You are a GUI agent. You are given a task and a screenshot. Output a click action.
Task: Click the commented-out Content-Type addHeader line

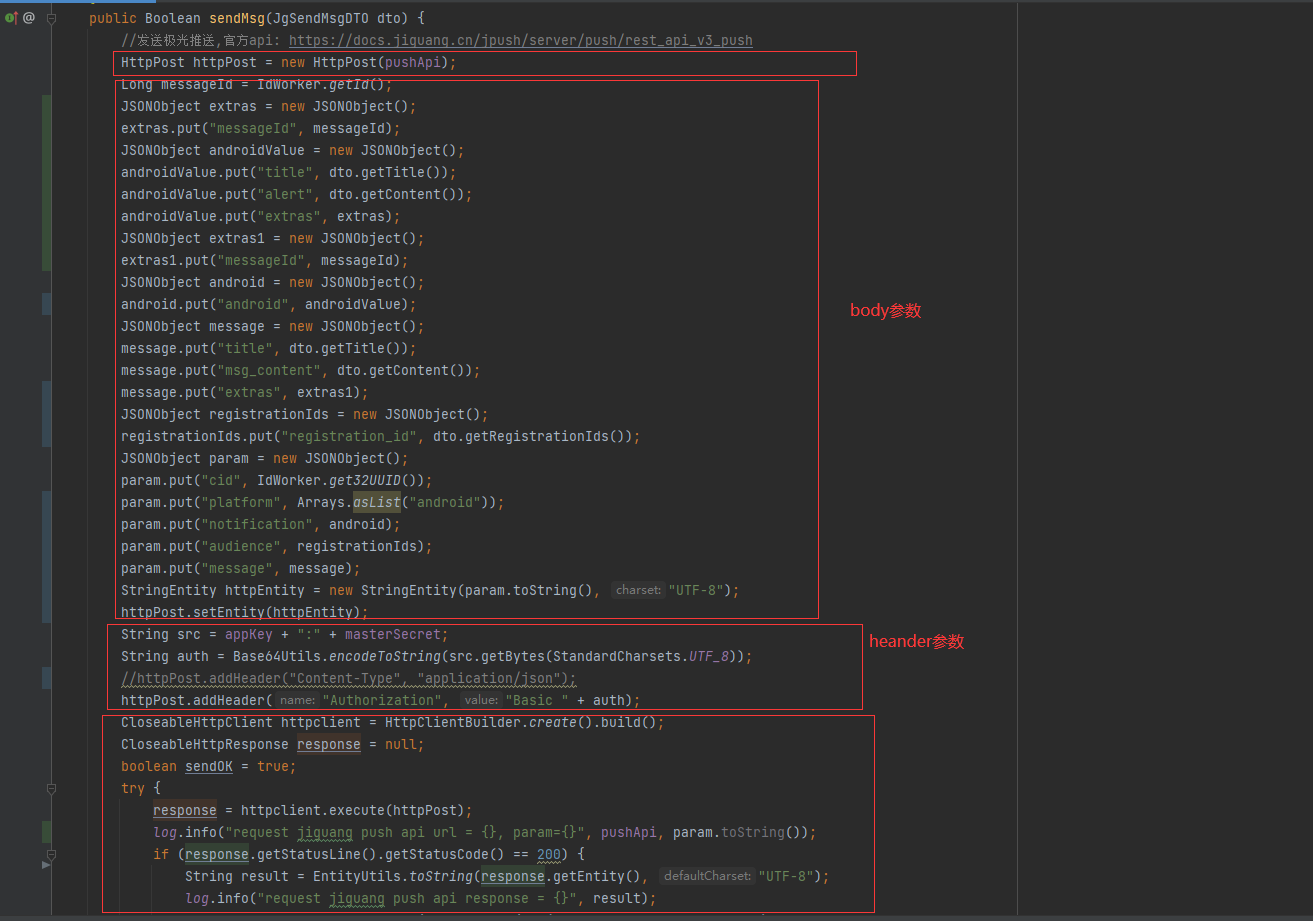coord(349,678)
